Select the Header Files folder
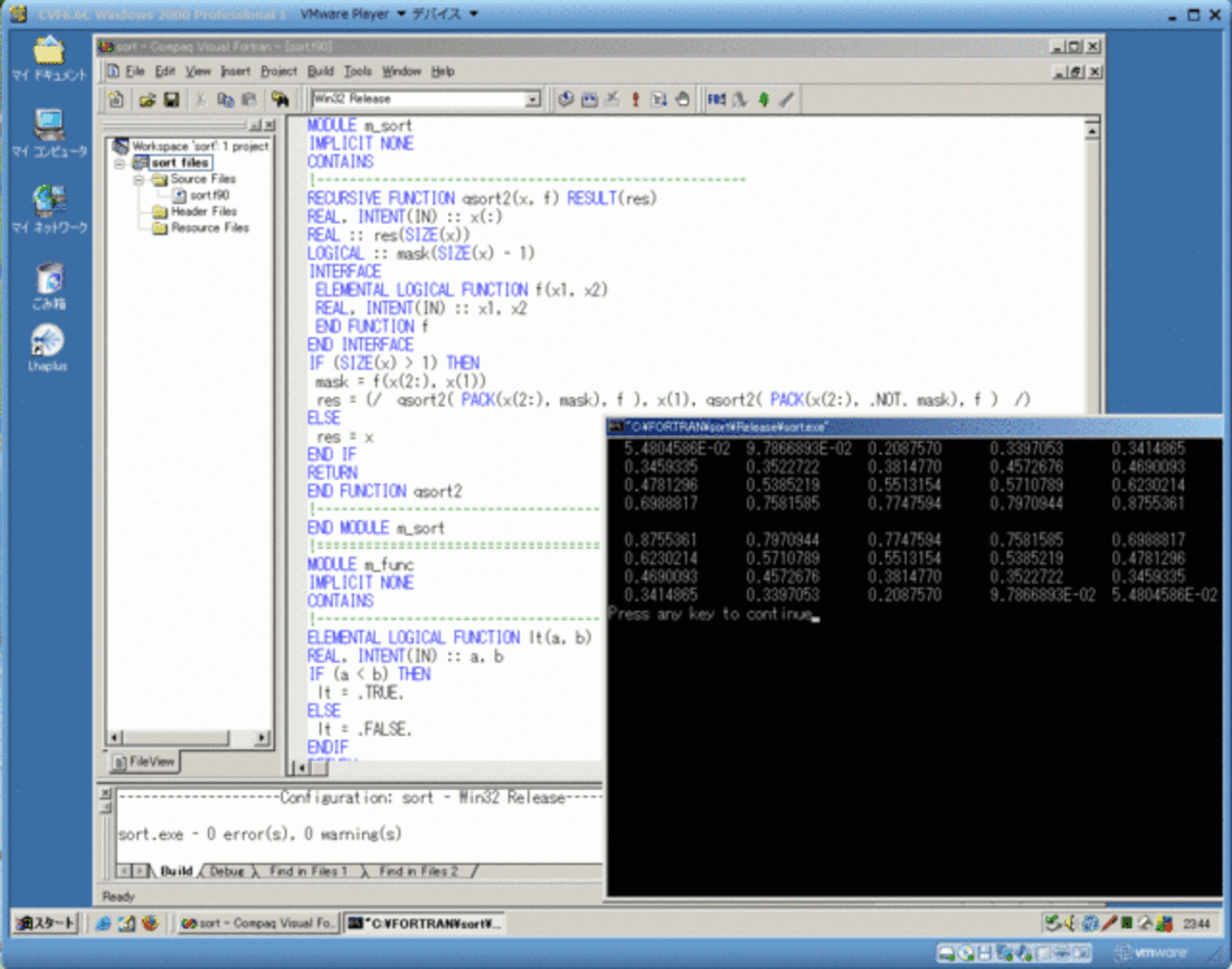Viewport: 1232px width, 969px height. pos(194,211)
